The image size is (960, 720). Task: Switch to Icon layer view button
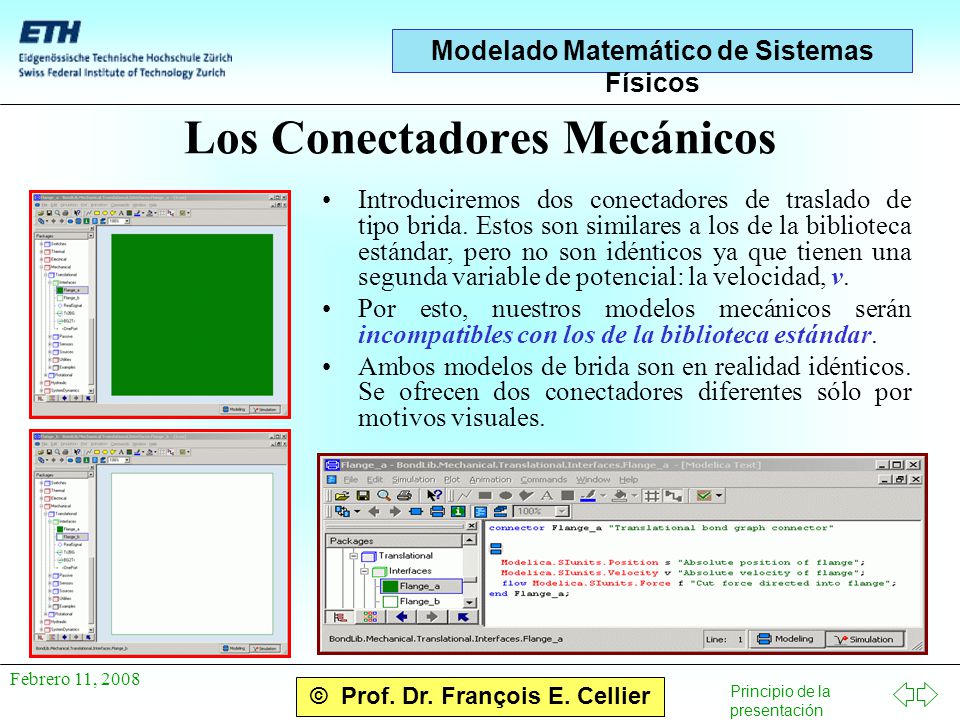pos(416,511)
